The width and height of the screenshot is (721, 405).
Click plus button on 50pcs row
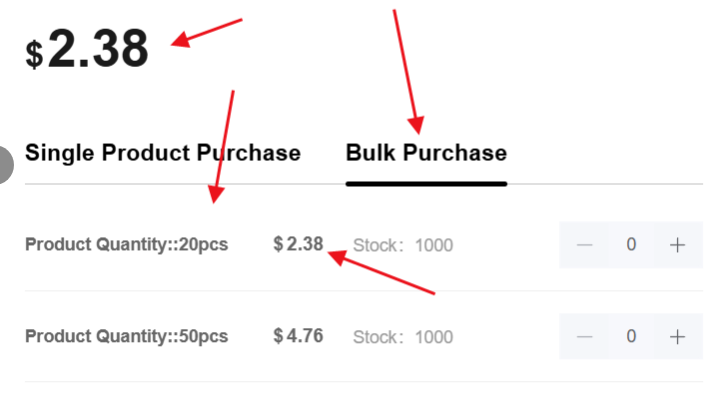tap(677, 336)
